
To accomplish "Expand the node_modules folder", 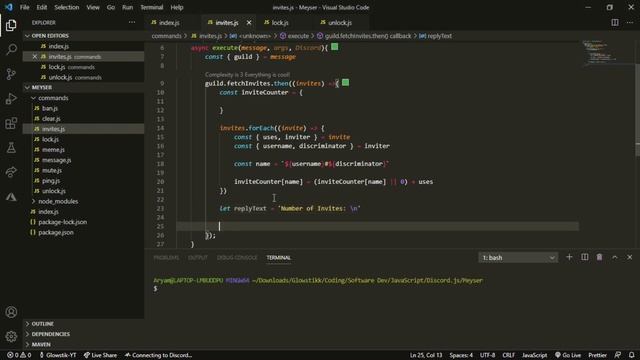I will [83, 201].
